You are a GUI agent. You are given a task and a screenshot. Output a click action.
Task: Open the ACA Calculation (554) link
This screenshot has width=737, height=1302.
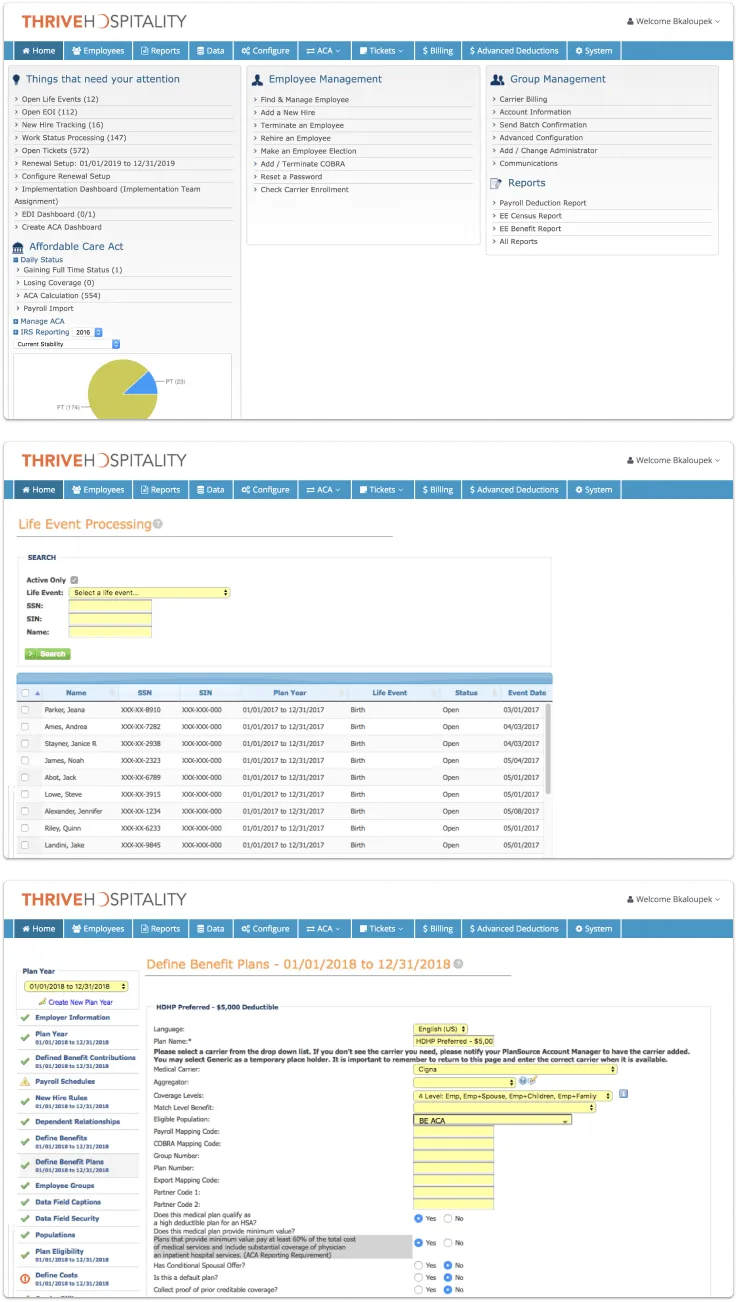62,296
